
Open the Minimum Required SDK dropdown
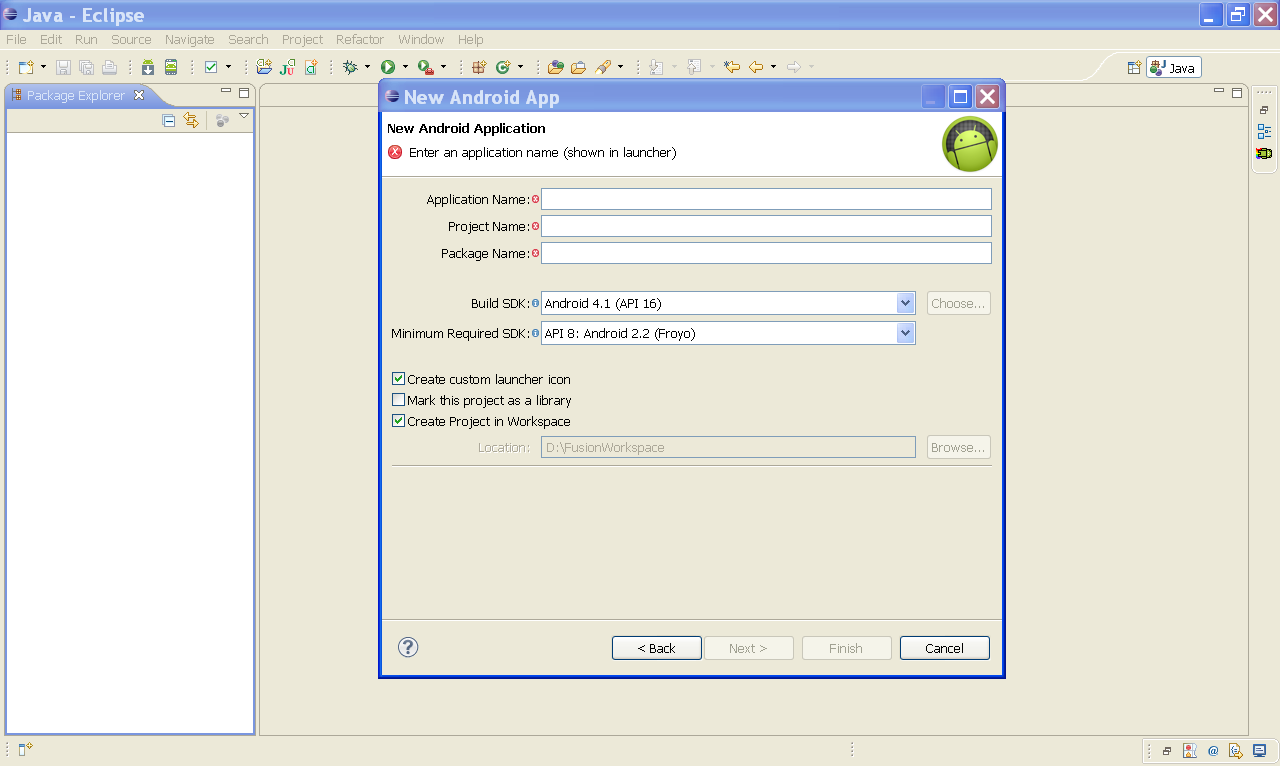(x=906, y=333)
